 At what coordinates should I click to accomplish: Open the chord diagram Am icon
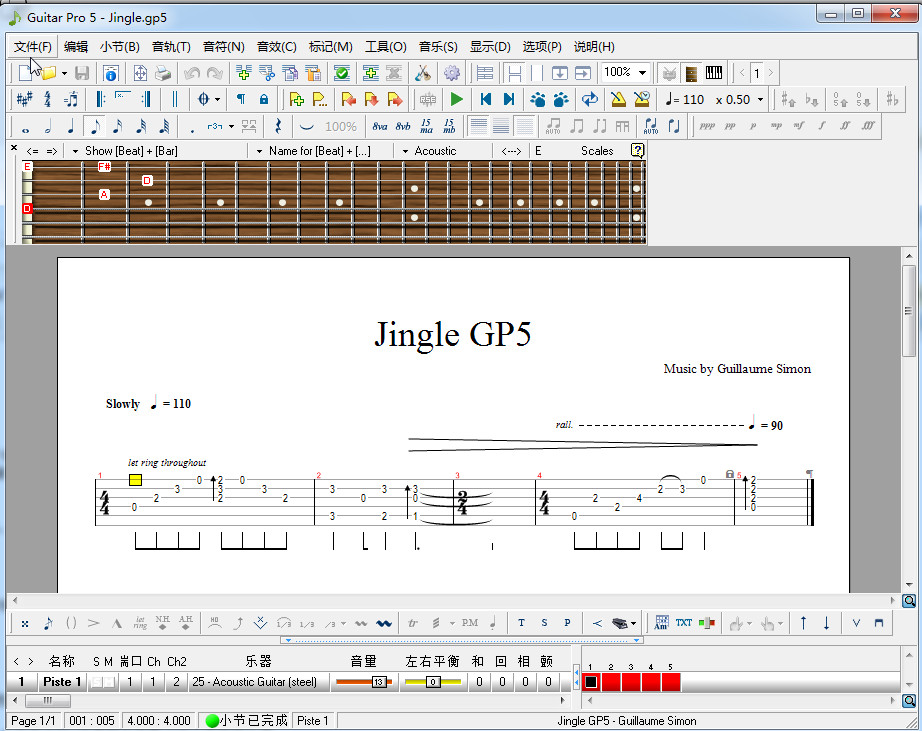662,623
